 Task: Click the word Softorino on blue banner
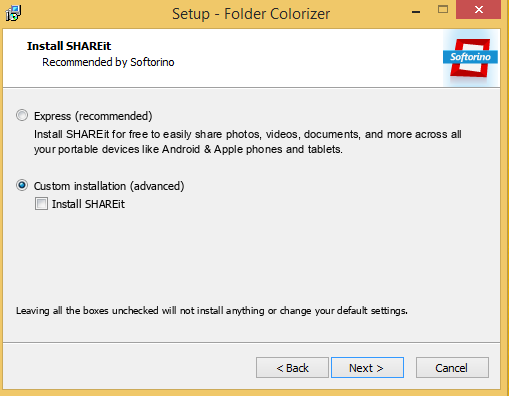coord(470,57)
